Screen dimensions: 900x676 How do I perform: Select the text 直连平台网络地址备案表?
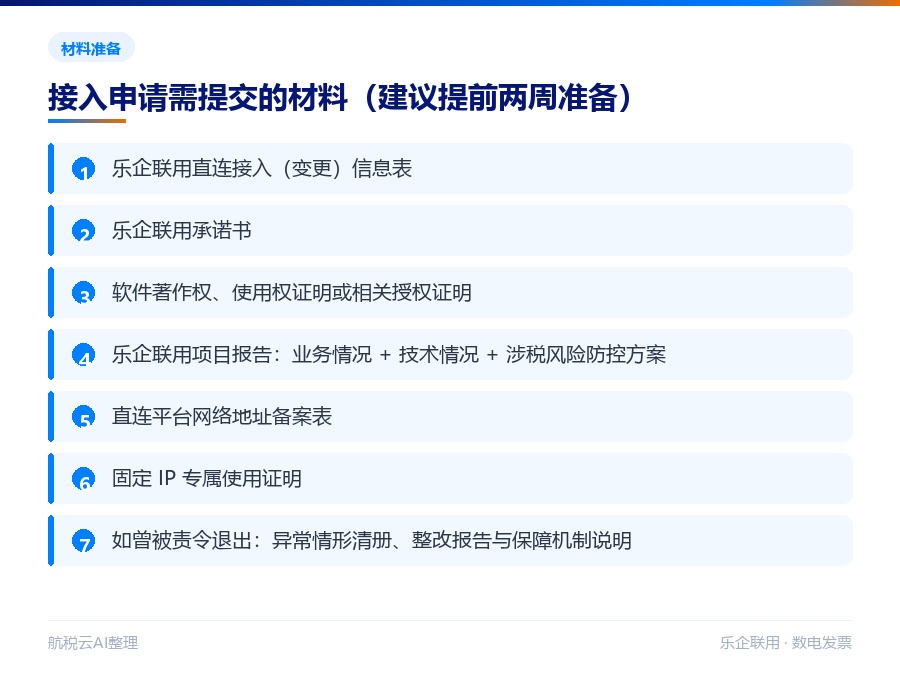222,417
